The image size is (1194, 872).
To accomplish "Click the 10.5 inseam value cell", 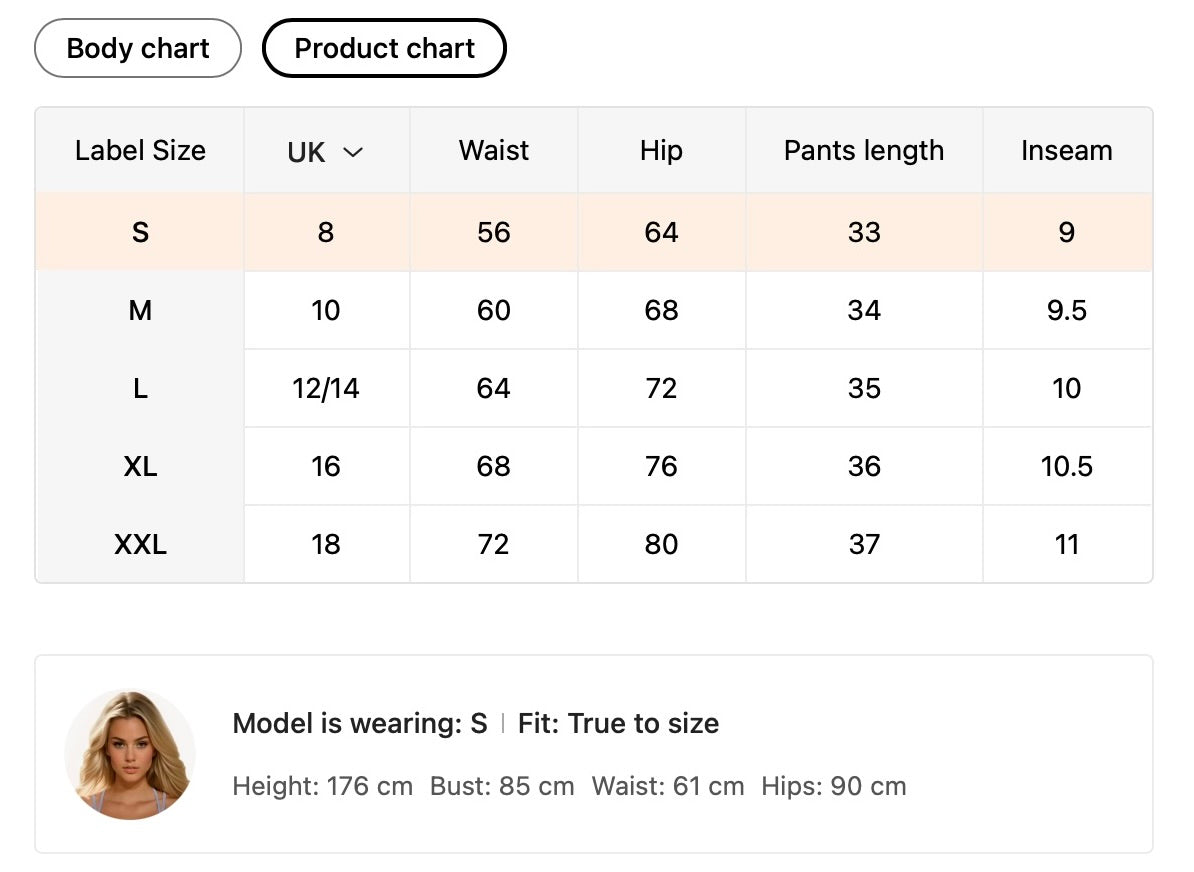I will 1066,467.
